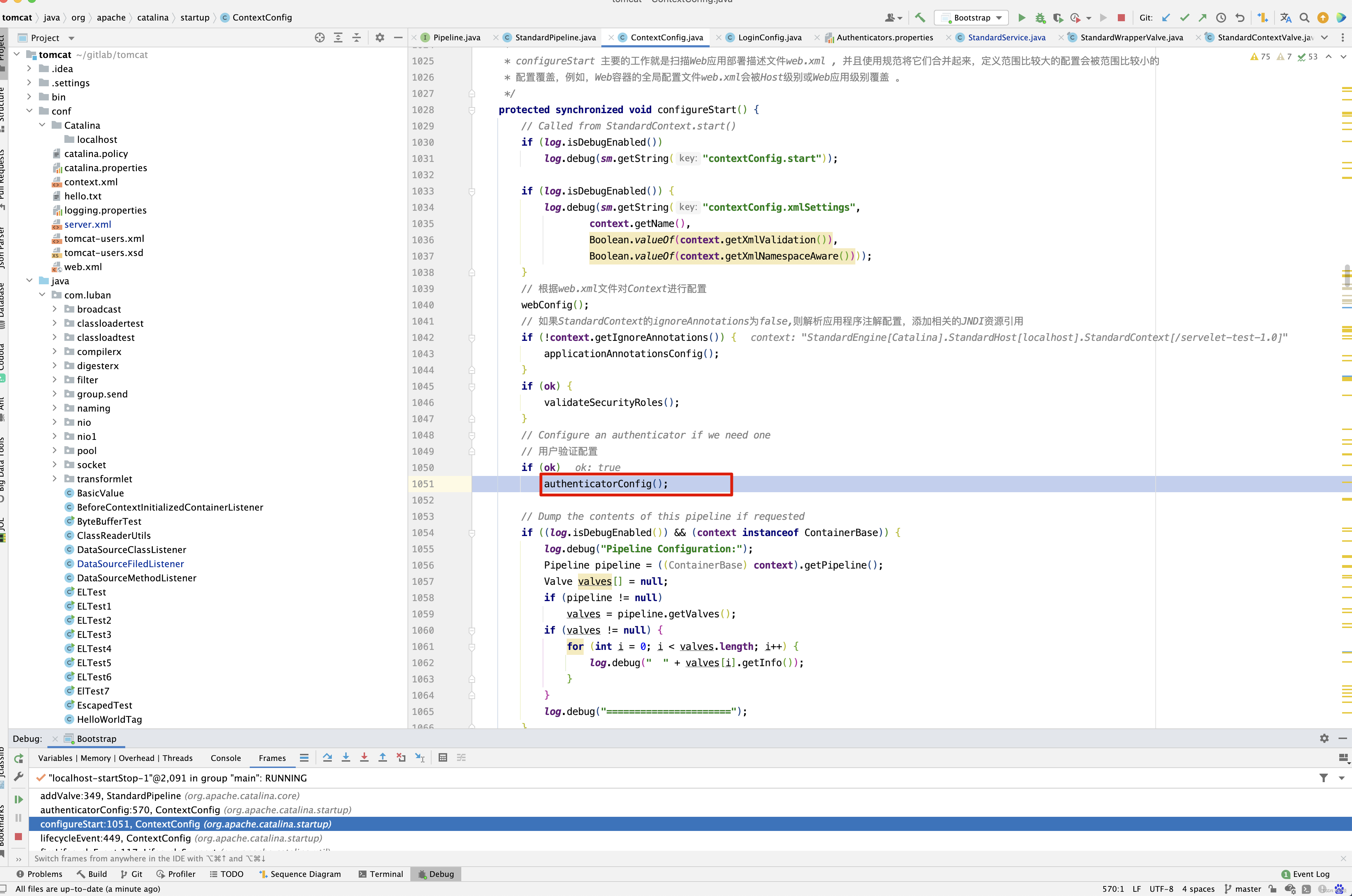The image size is (1352, 896).
Task: Switch to Pipeline.java tab
Action: (456, 38)
